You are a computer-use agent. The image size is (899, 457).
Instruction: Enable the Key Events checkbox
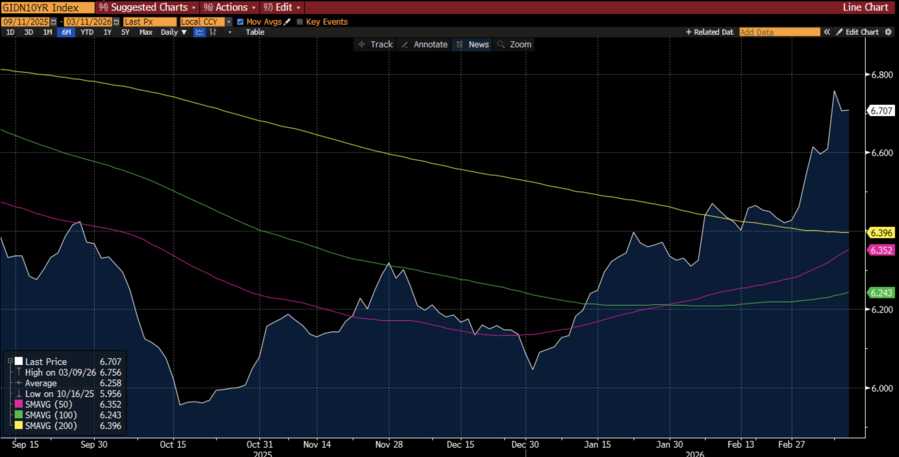pyautogui.click(x=300, y=21)
